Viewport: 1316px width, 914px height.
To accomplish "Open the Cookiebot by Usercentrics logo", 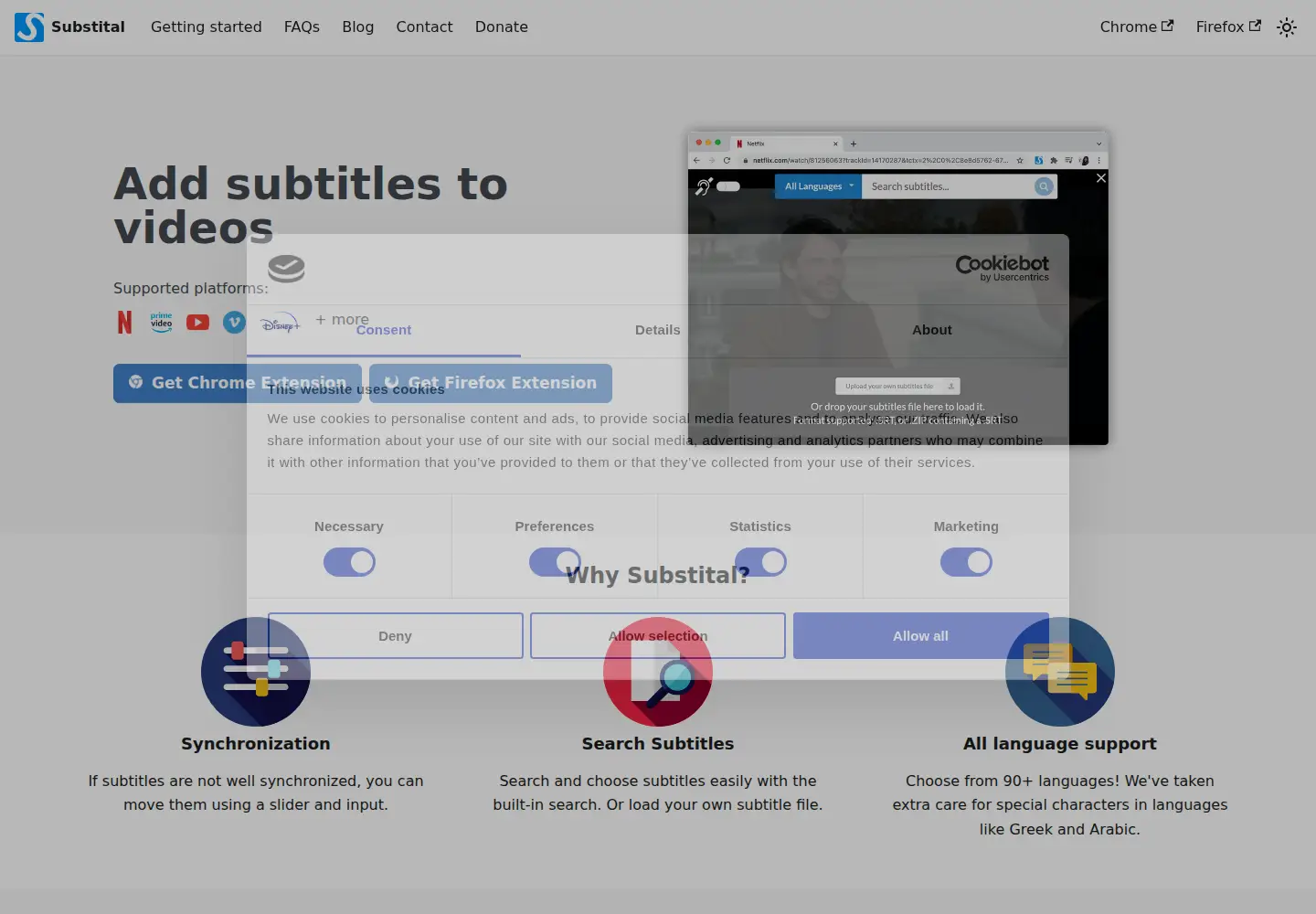I will [1003, 268].
